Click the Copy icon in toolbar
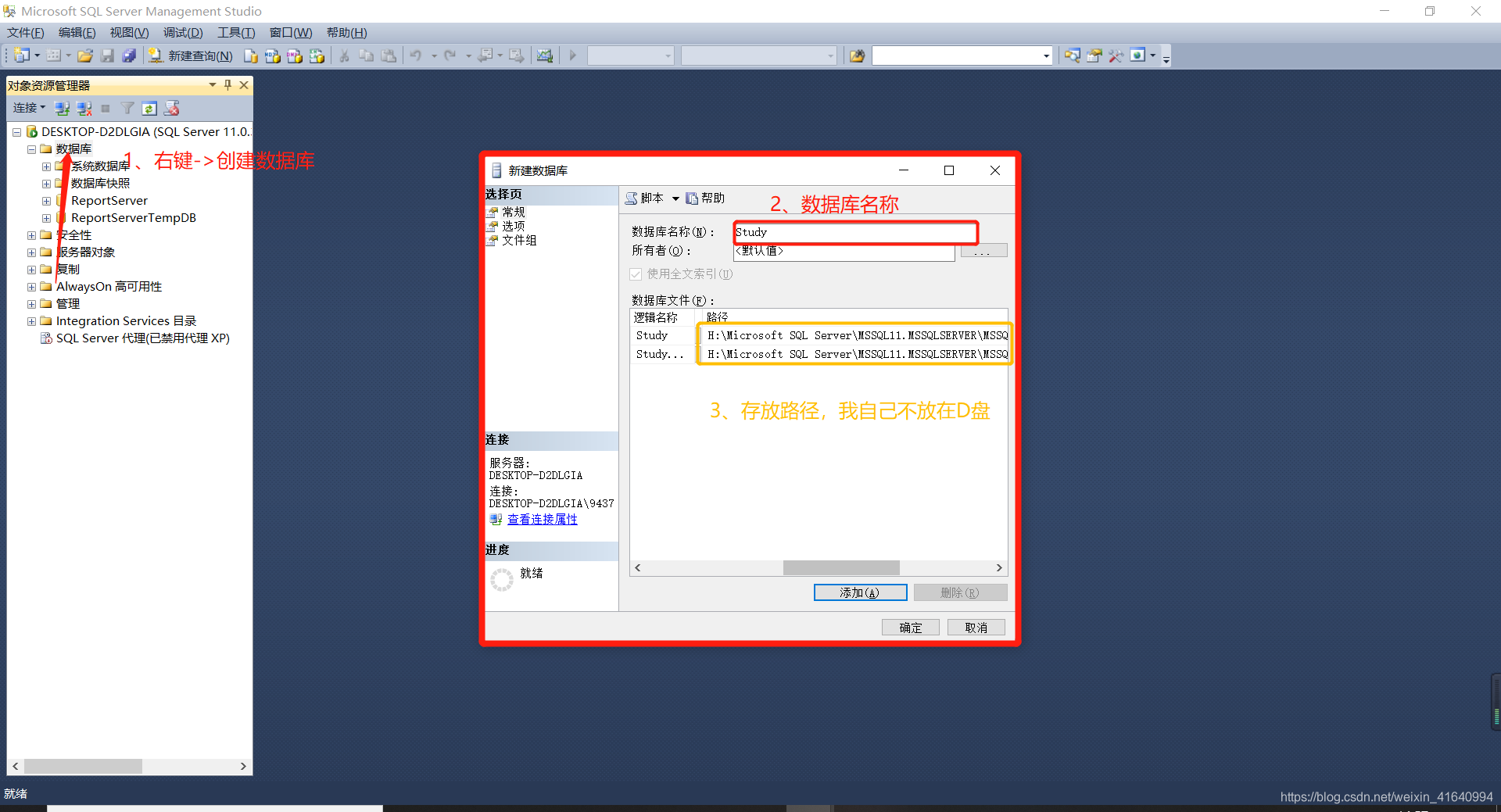Viewport: 1501px width, 812px height. 366,55
